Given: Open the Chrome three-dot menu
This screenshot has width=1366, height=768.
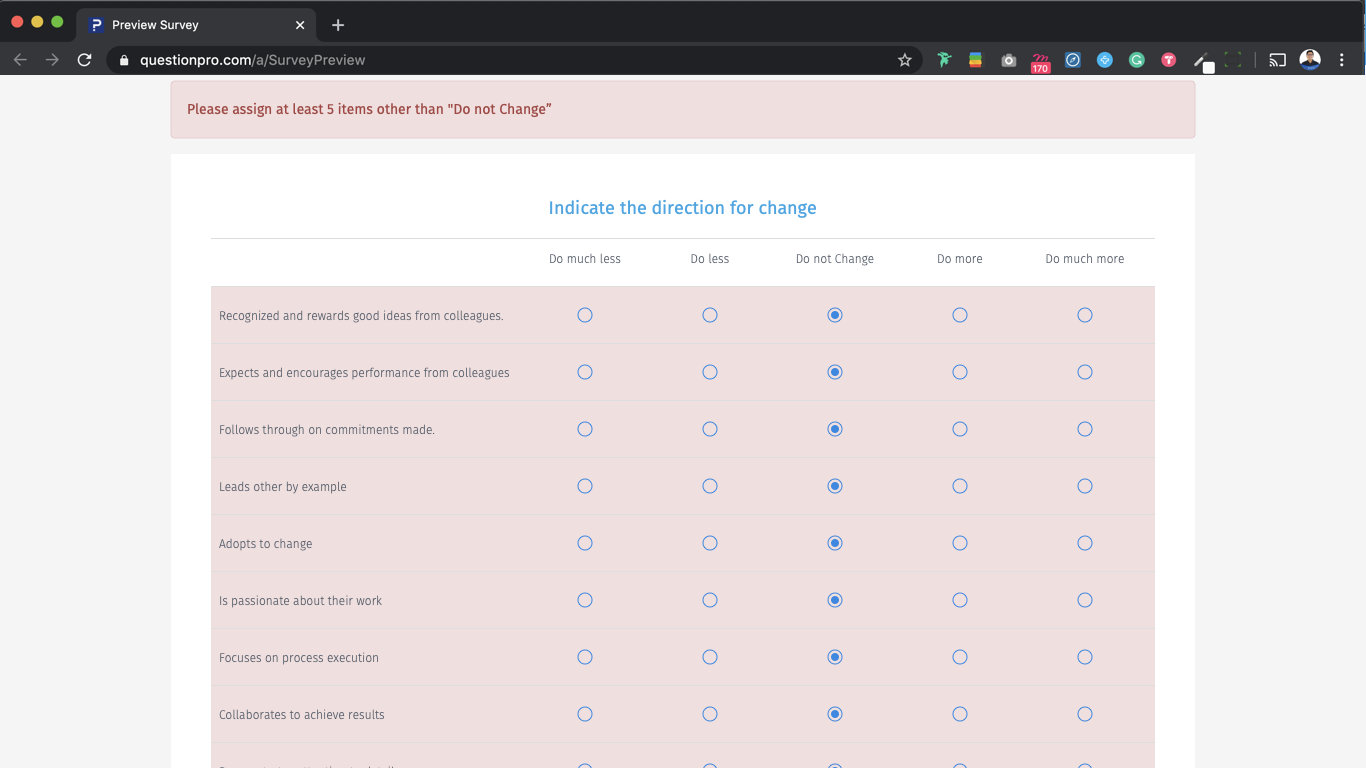Looking at the screenshot, I should 1342,60.
